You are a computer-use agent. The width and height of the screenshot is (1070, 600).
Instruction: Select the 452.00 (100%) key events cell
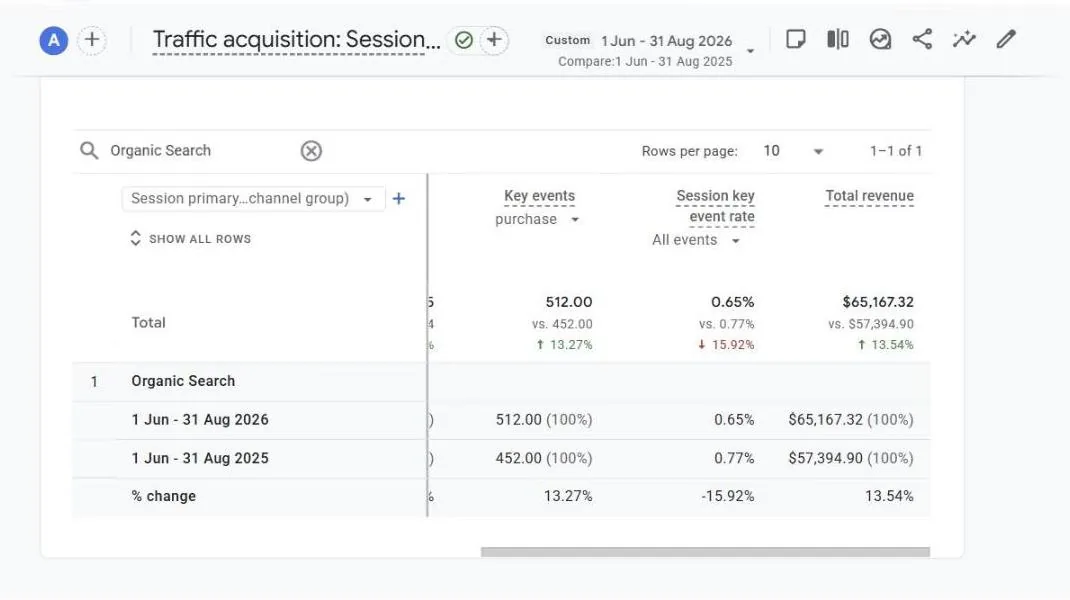click(x=544, y=458)
